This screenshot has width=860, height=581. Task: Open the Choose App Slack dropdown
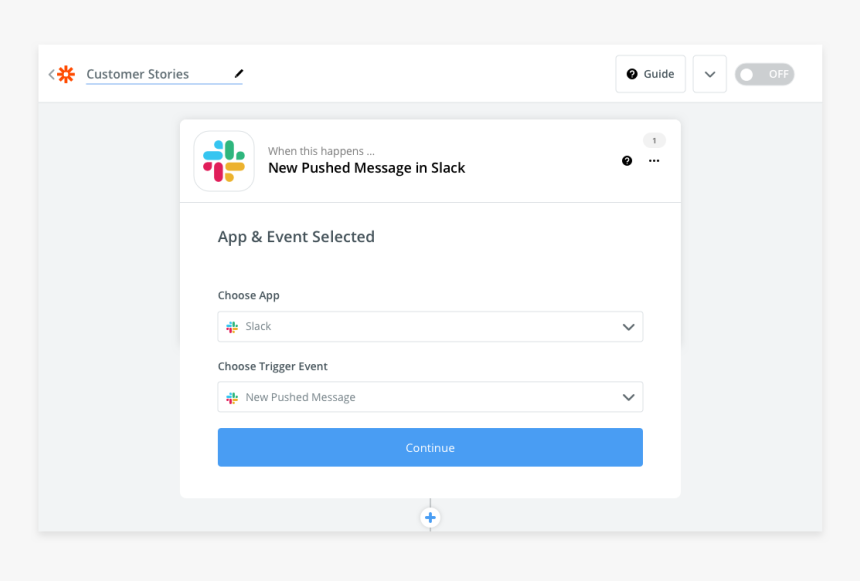pyautogui.click(x=430, y=326)
